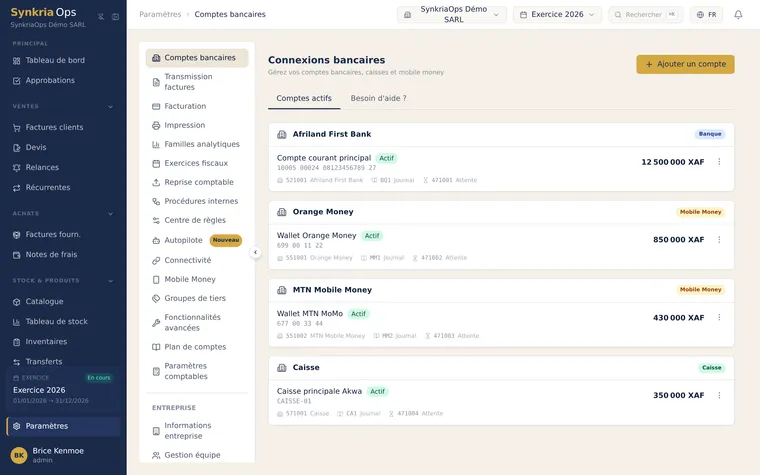The width and height of the screenshot is (760, 475).
Task: Click the Groupes de tiers tag icon
Action: coord(156,299)
